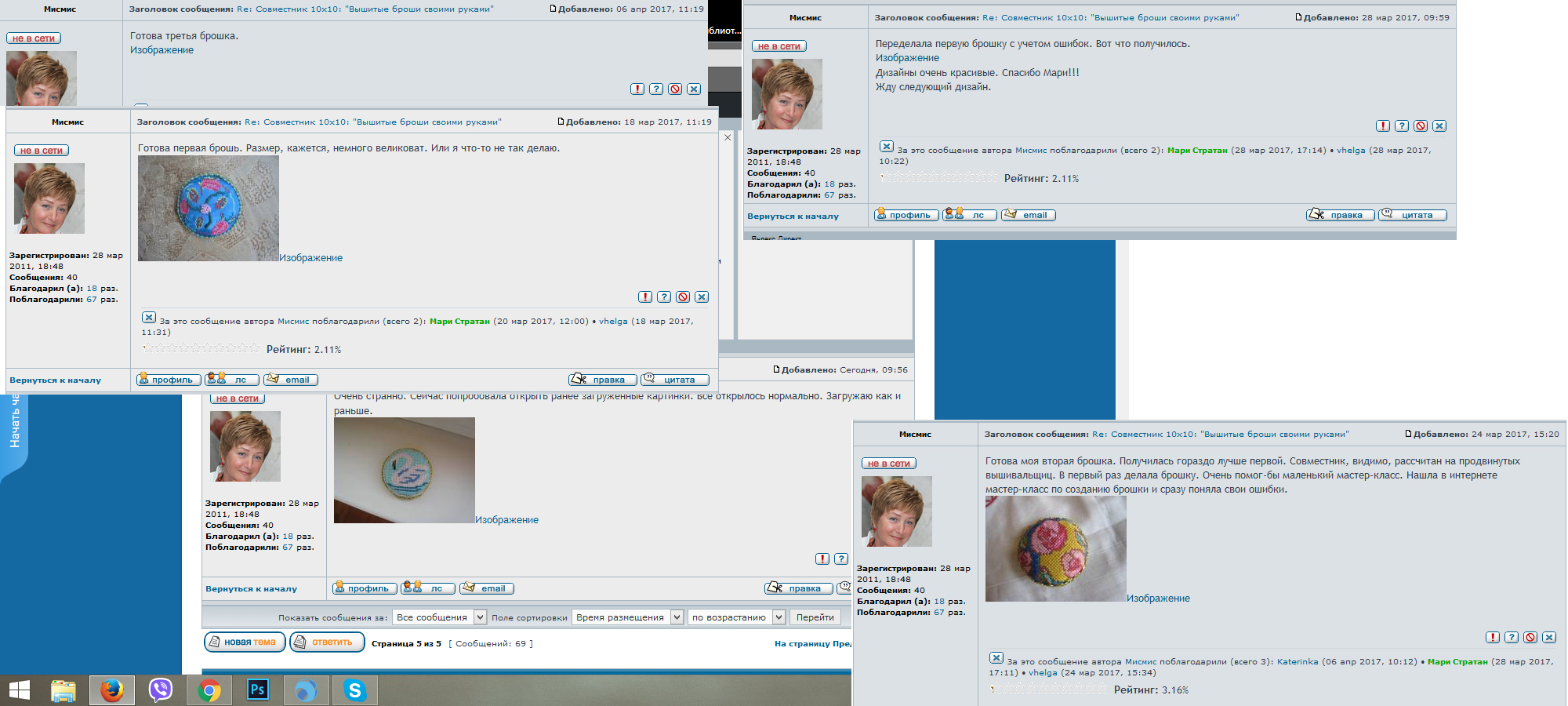Click the question mark icon in the 24 мар post
This screenshot has width=1568, height=706.
tap(1512, 638)
